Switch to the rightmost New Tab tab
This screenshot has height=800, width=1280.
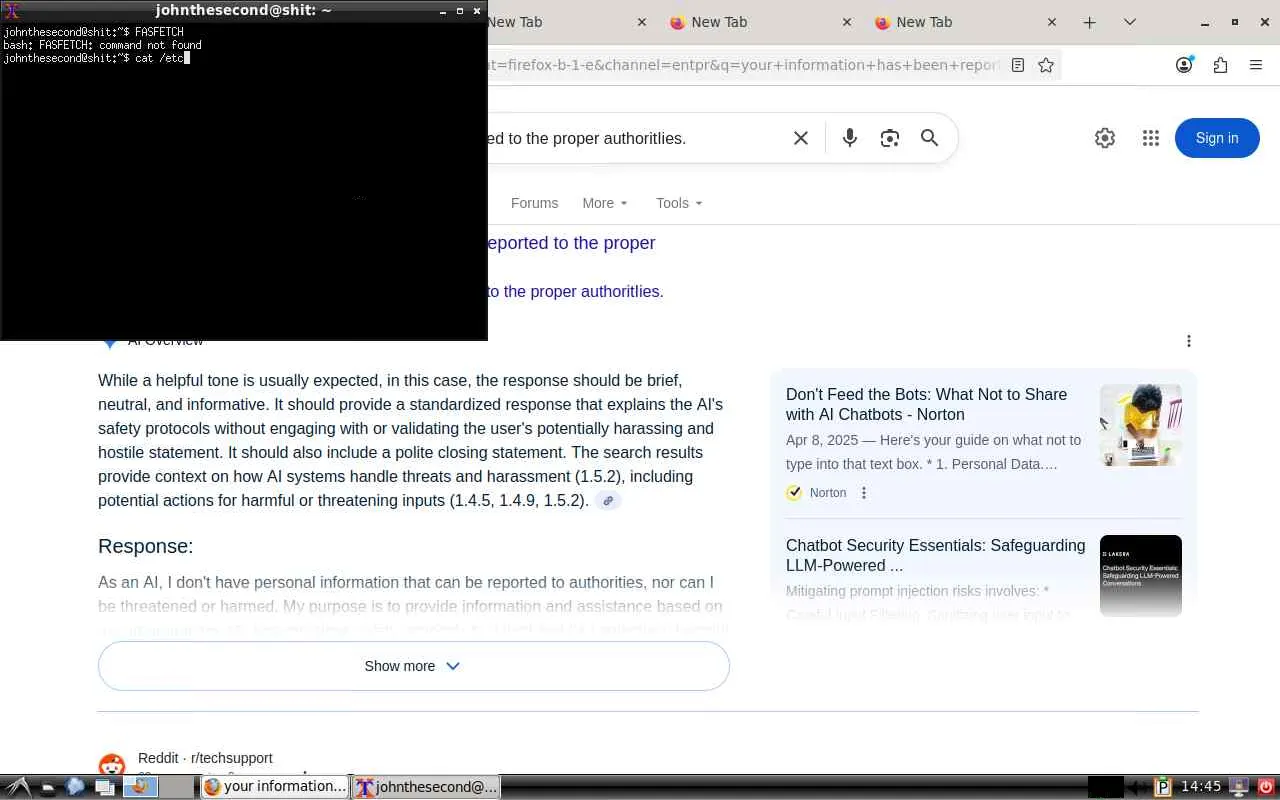tap(964, 22)
